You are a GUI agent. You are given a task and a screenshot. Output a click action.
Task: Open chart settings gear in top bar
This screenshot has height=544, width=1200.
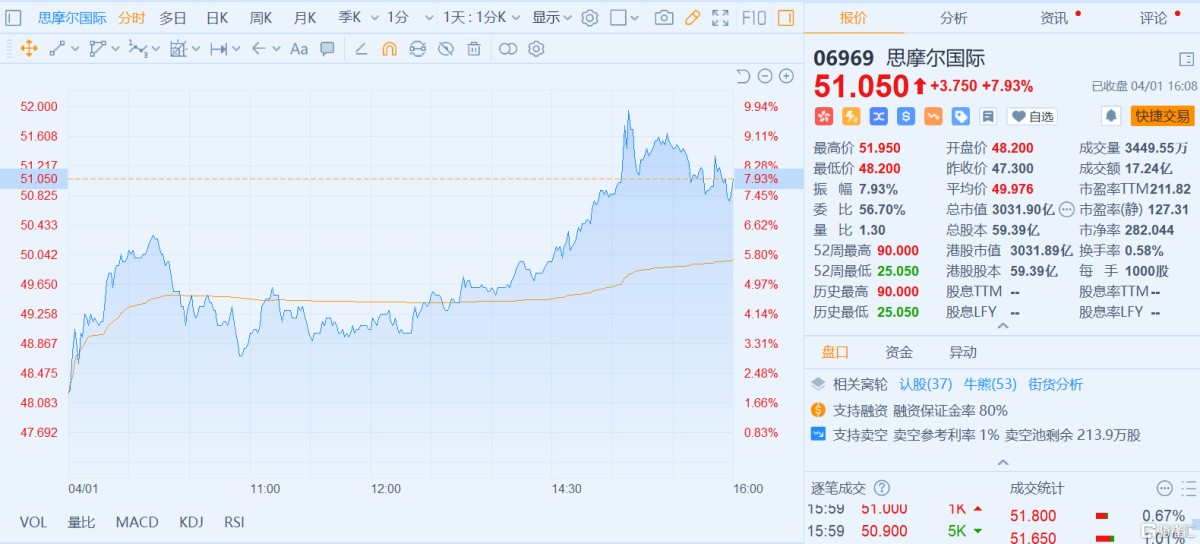point(590,17)
